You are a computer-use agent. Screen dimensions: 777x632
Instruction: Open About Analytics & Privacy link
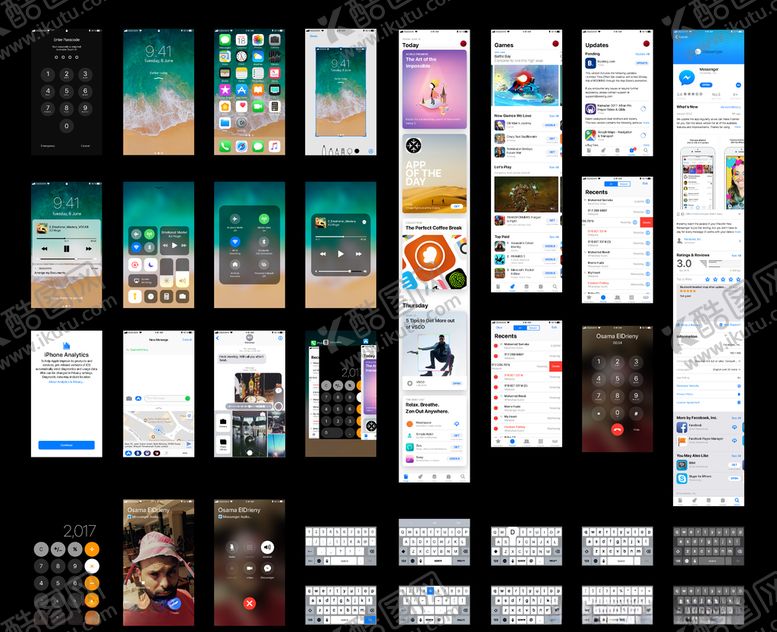[x=66, y=382]
